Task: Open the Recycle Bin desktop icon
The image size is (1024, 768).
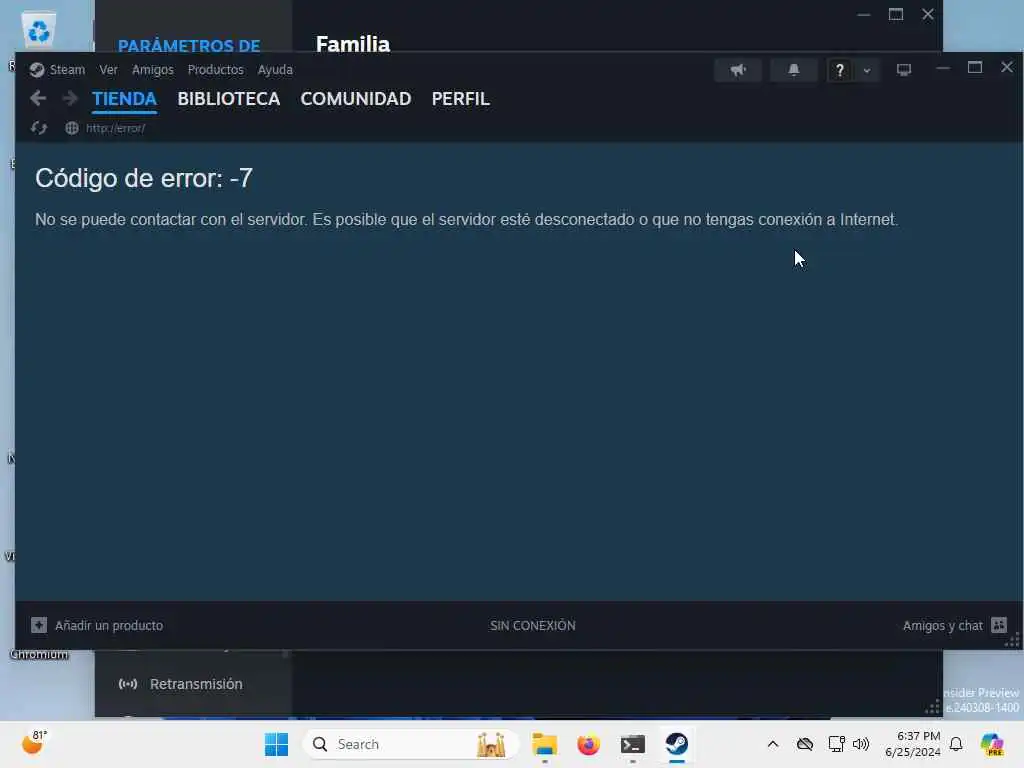Action: tap(39, 30)
